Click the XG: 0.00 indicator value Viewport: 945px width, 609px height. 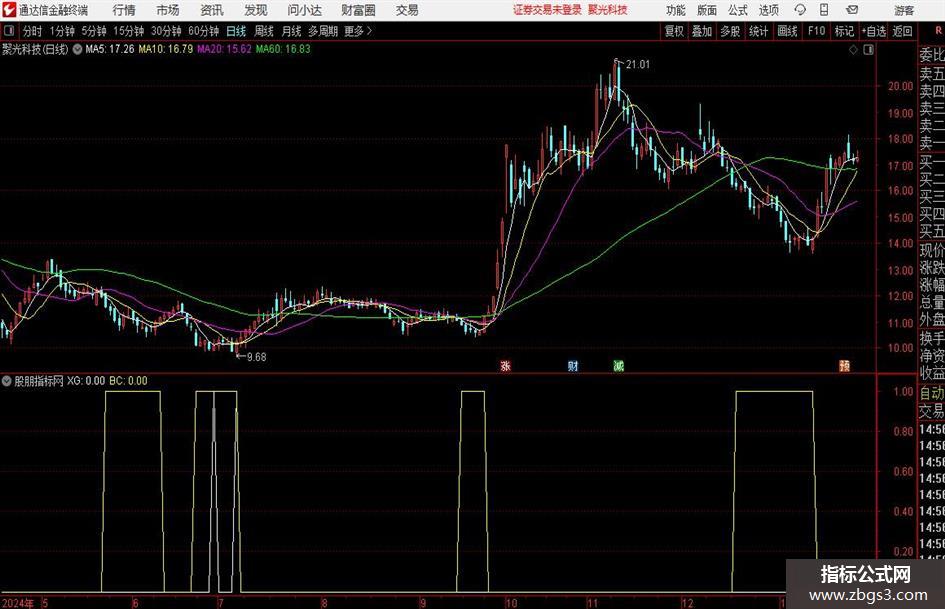(86, 381)
